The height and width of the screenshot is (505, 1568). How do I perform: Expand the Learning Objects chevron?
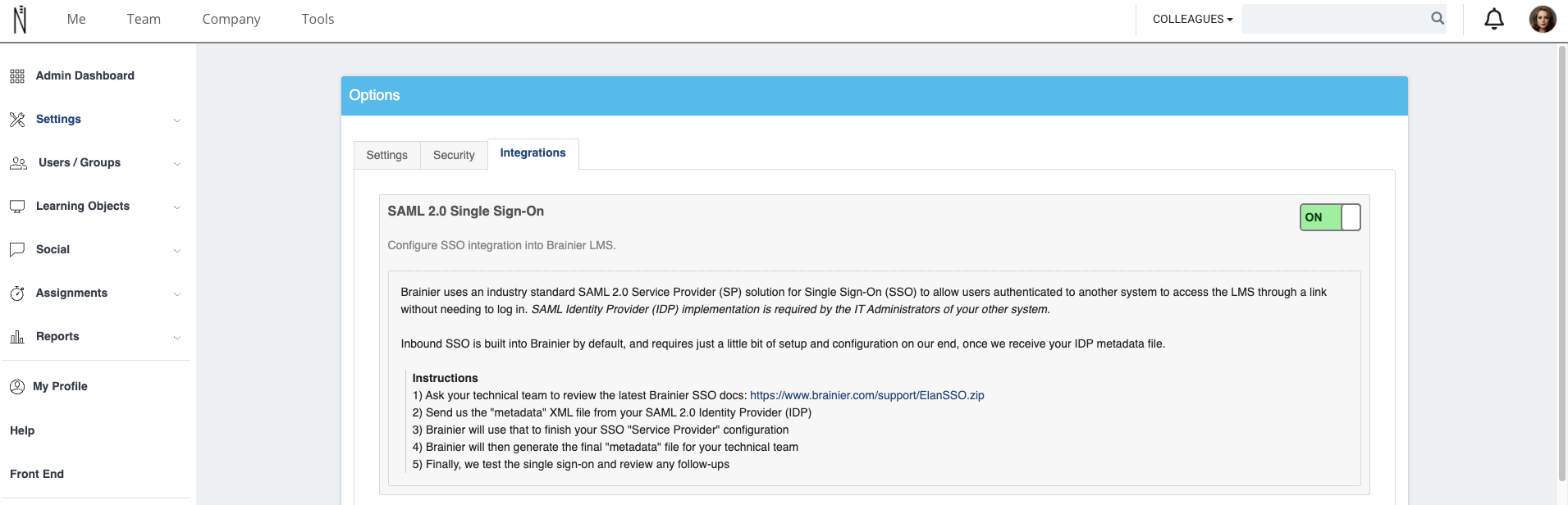click(176, 207)
